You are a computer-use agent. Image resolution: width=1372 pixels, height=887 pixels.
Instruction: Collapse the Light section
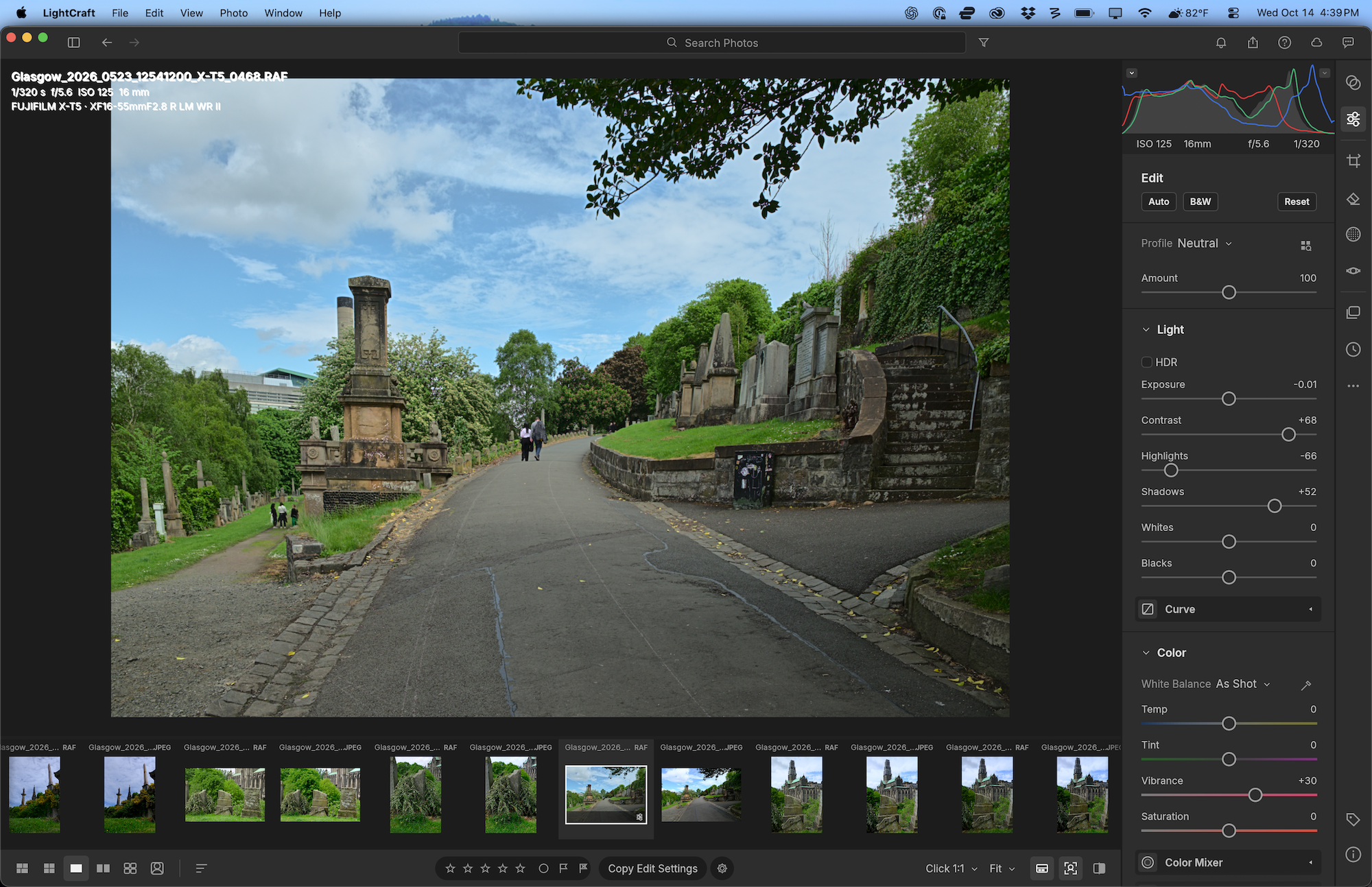tap(1146, 329)
